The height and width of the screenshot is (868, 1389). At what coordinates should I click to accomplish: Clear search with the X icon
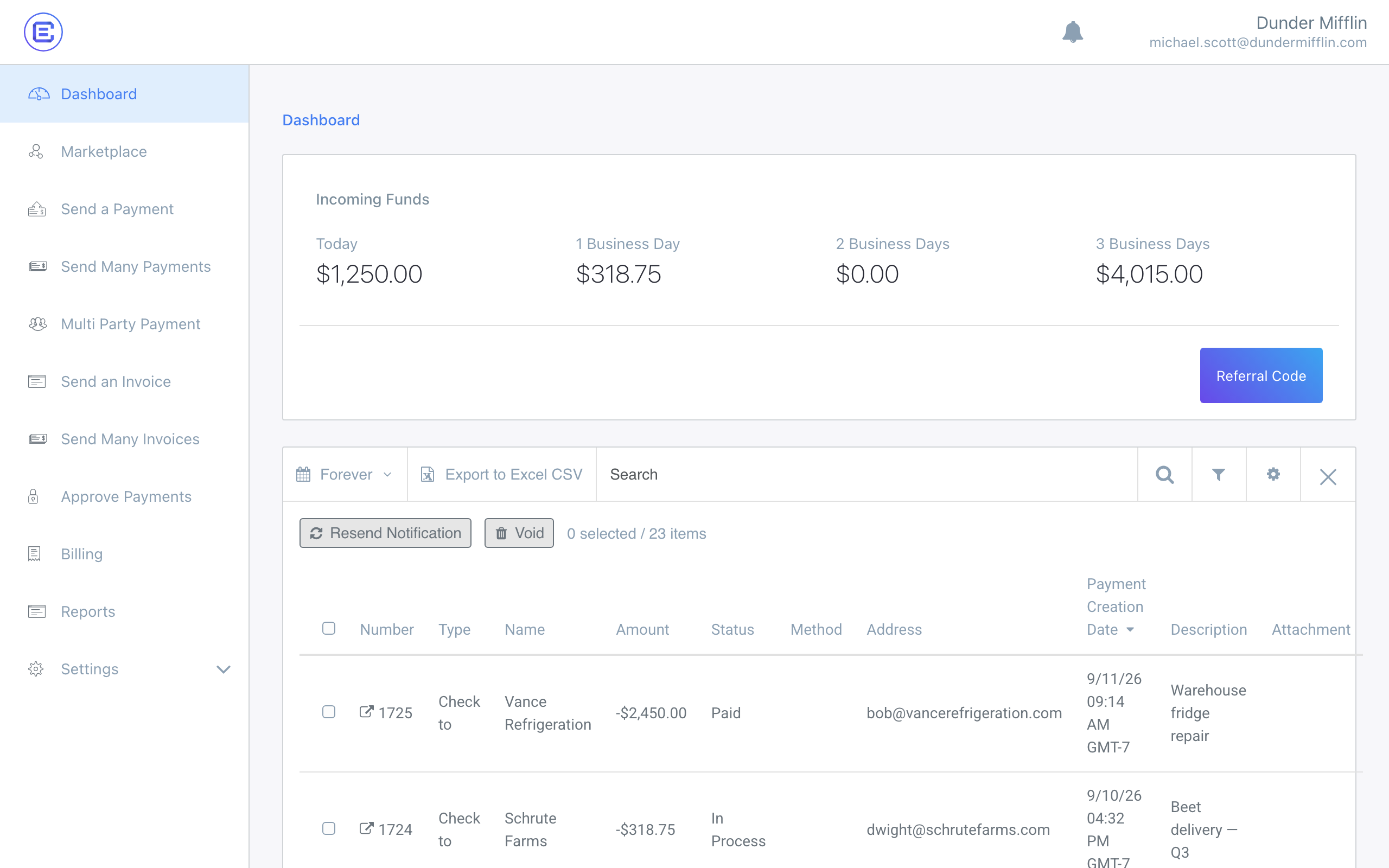[1328, 476]
